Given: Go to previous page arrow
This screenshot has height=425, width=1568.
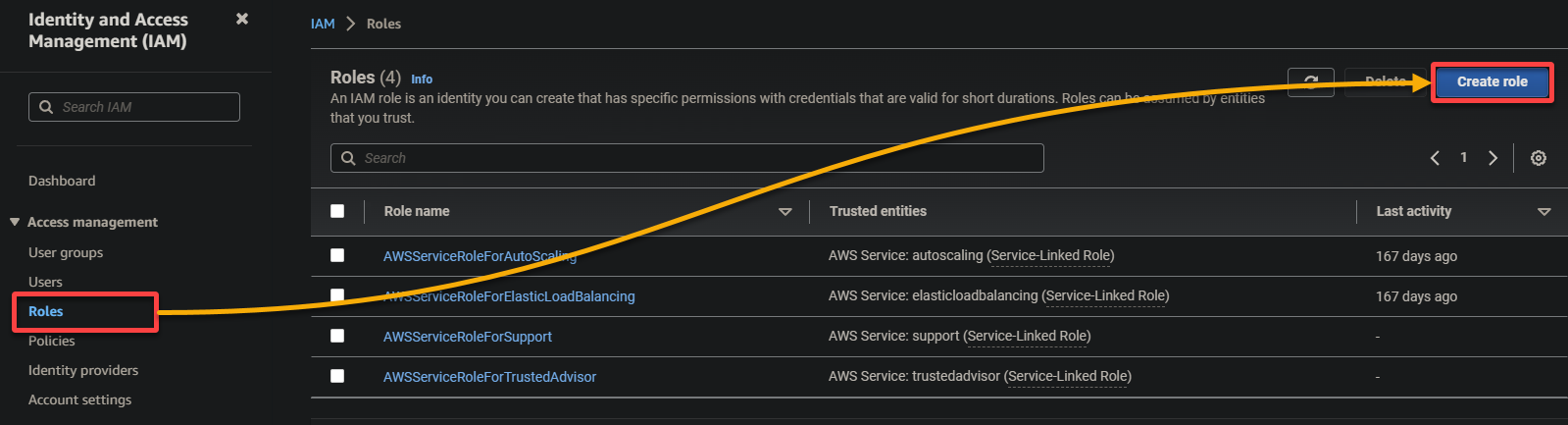Looking at the screenshot, I should click(x=1435, y=158).
